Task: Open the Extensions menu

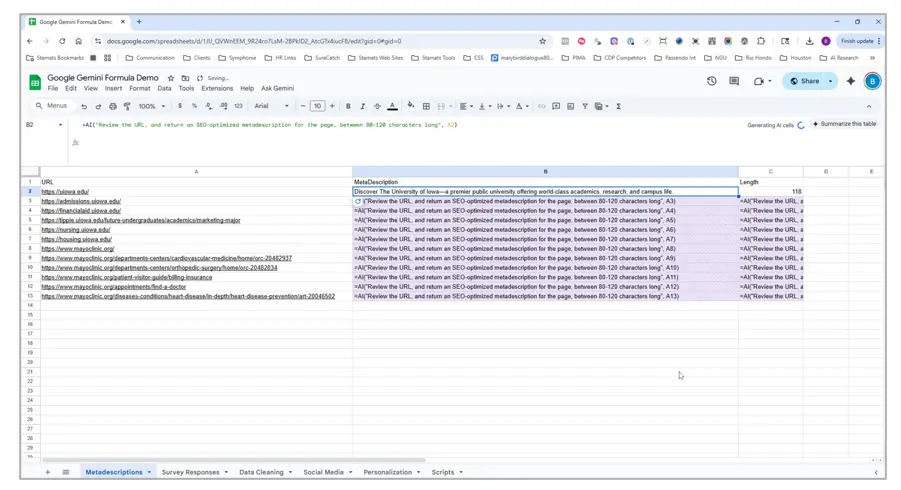Action: click(x=217, y=88)
